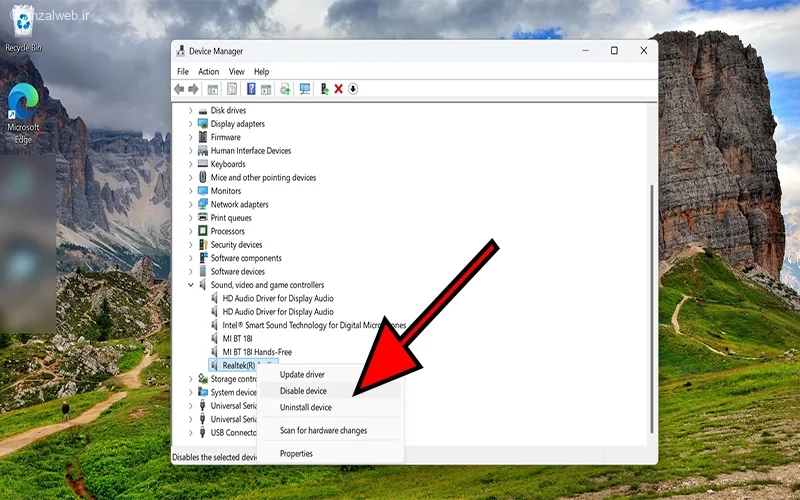Click the scan for hardware changes monitor icon

[305, 89]
